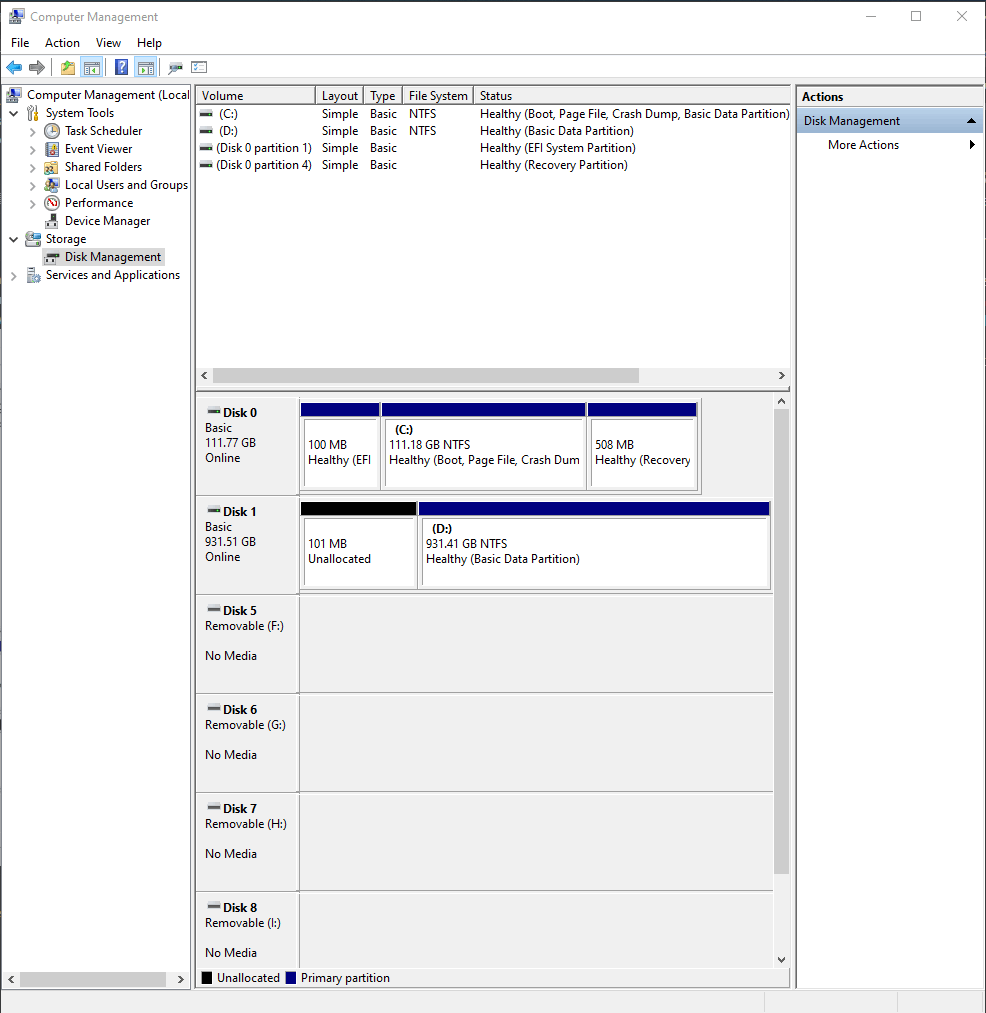Click the volume list horizontal scrollbar left arrow
Viewport: 986px width, 1013px height.
[204, 375]
